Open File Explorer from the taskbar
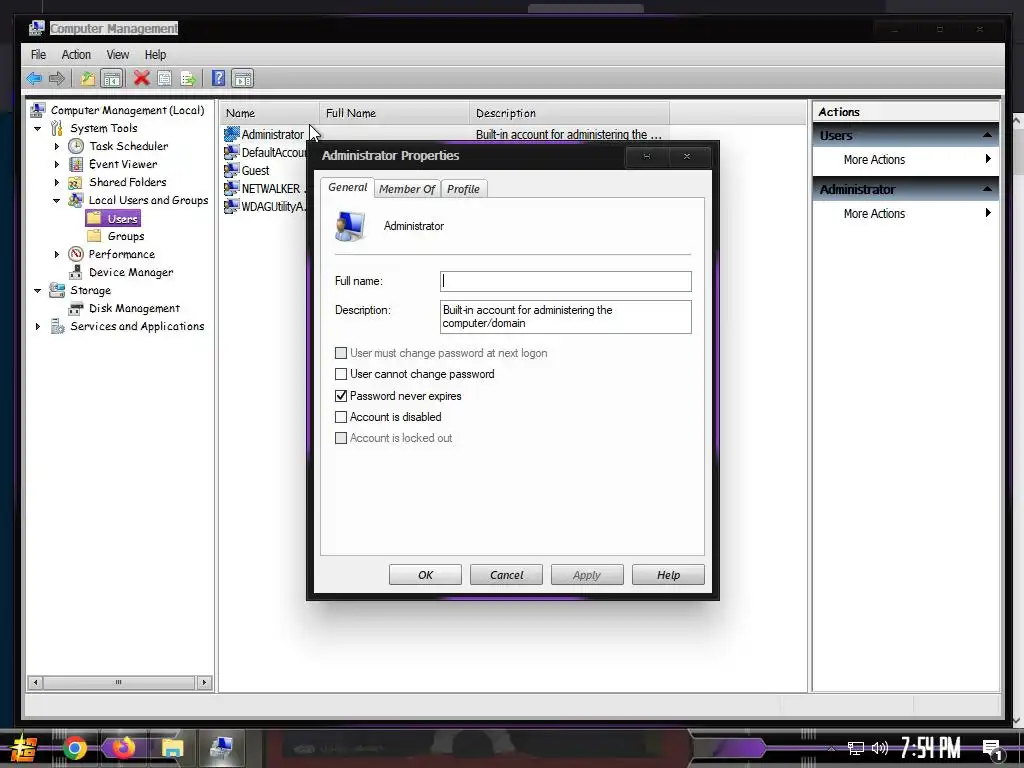Image resolution: width=1024 pixels, height=768 pixels. [172, 748]
